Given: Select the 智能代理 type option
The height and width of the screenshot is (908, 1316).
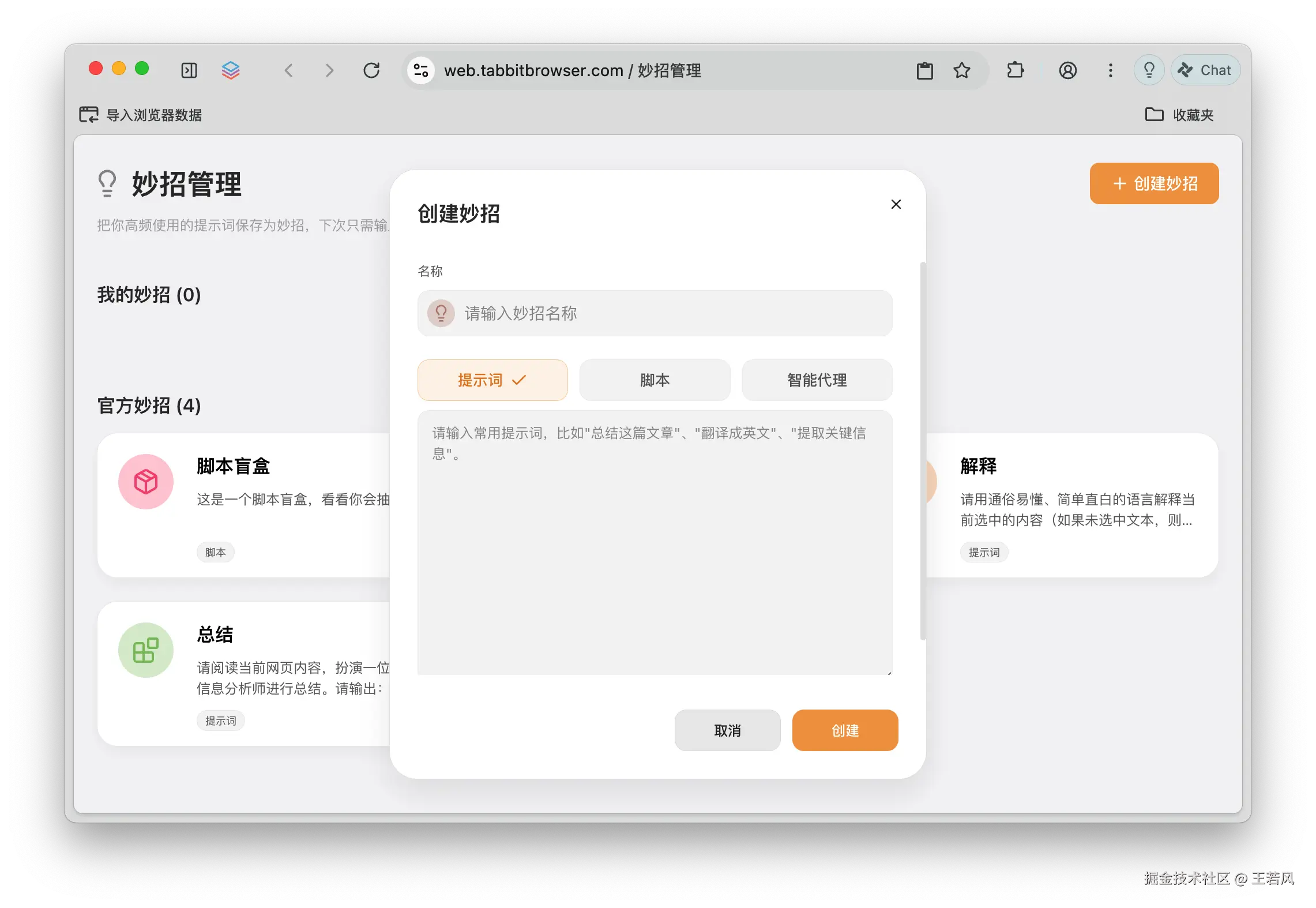Looking at the screenshot, I should pyautogui.click(x=817, y=380).
